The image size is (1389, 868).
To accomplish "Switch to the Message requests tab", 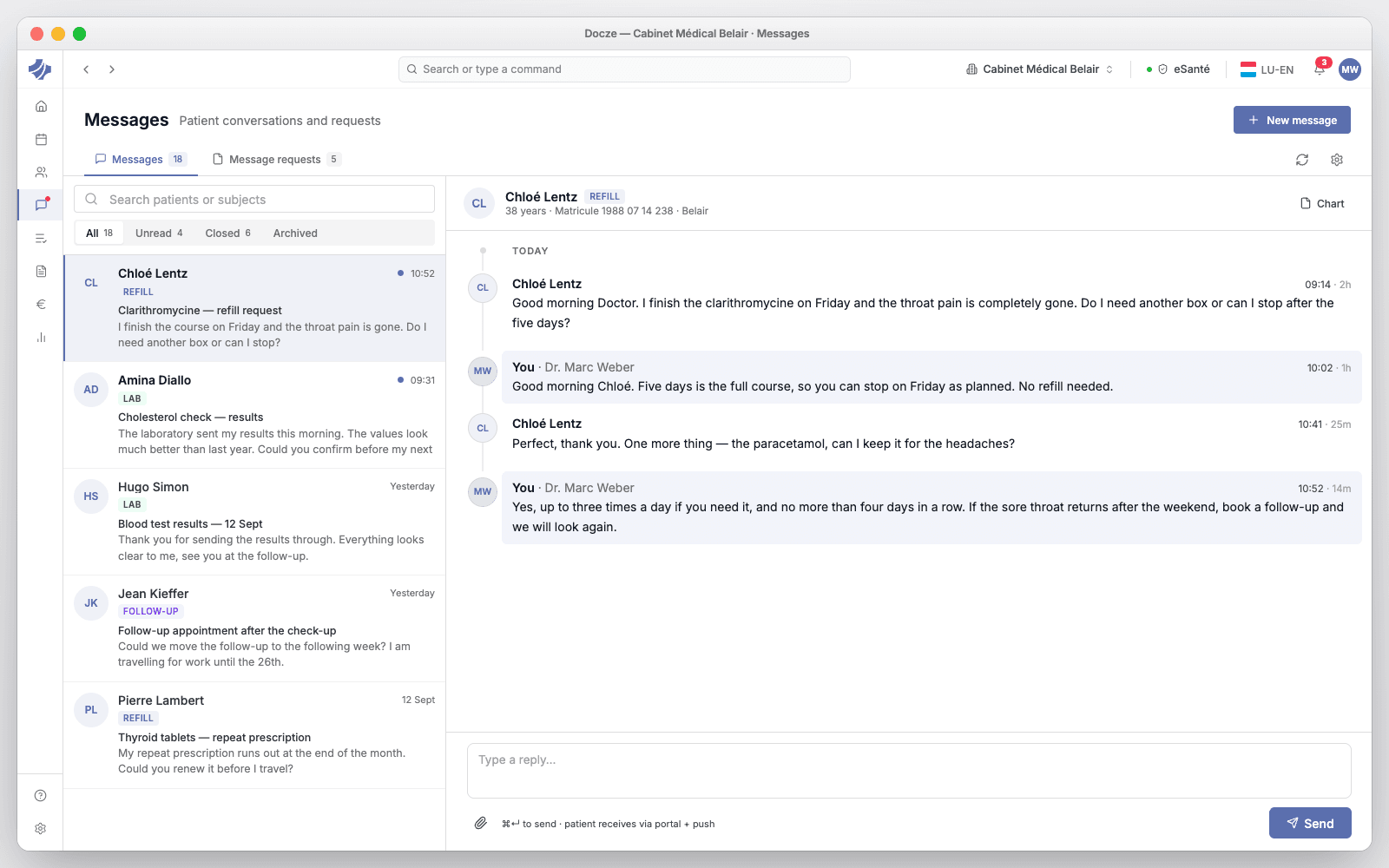I will [276, 160].
